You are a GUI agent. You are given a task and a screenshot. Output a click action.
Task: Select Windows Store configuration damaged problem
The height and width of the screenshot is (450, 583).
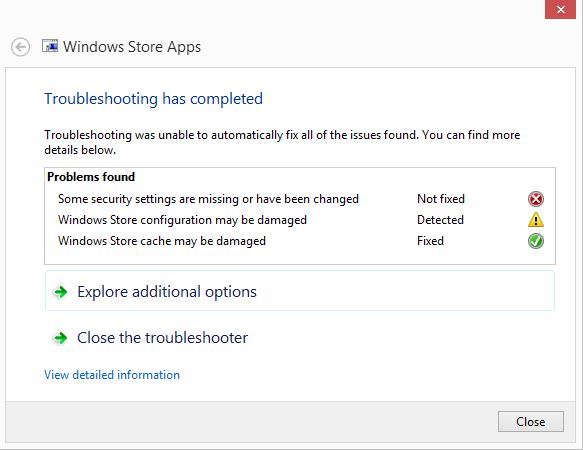[x=182, y=220]
